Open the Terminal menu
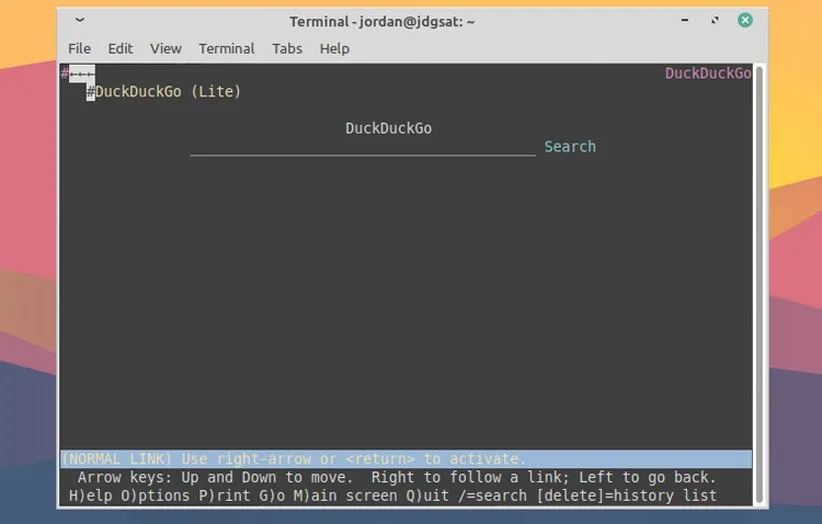Image resolution: width=822 pixels, height=524 pixels. 226,49
